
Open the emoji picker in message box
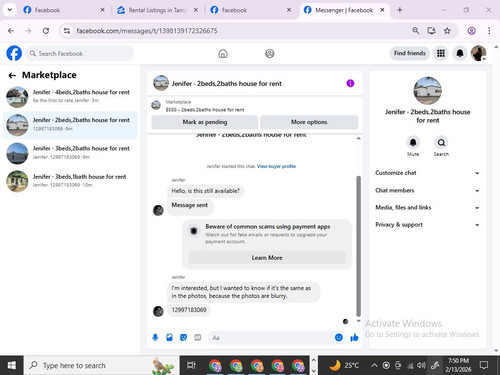(339, 337)
